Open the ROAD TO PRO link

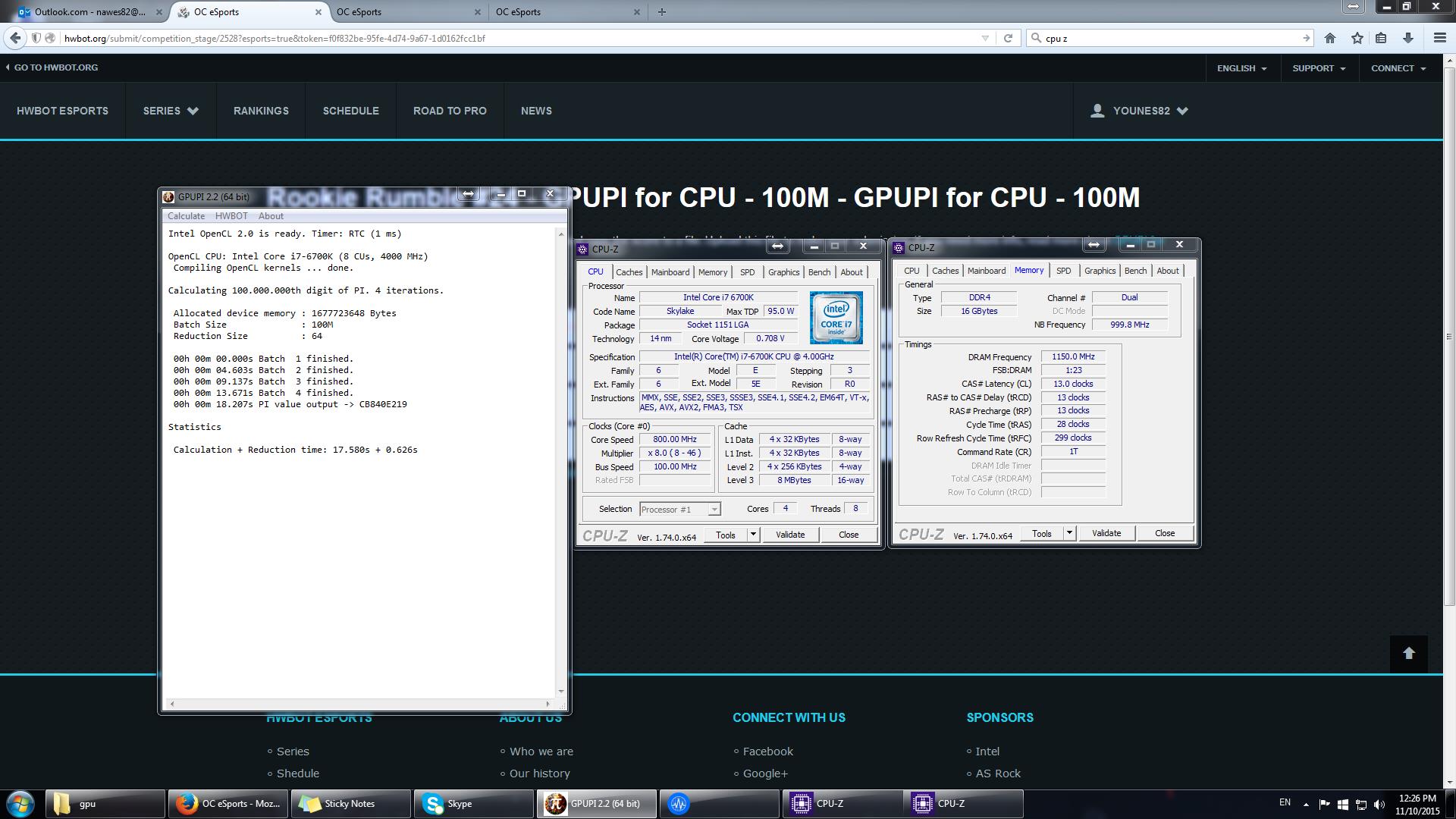tap(450, 111)
